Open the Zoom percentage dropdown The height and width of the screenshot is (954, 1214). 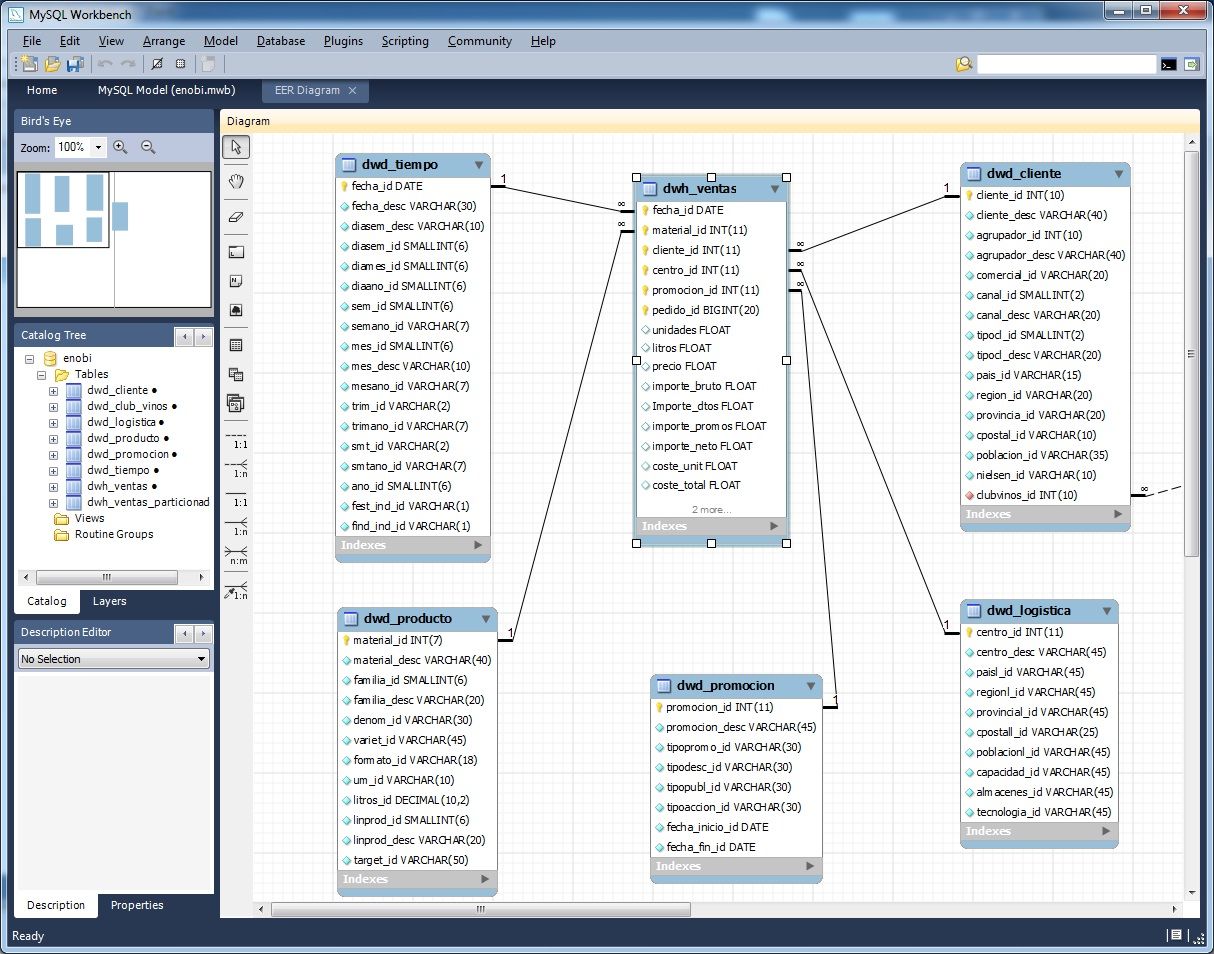[x=98, y=147]
